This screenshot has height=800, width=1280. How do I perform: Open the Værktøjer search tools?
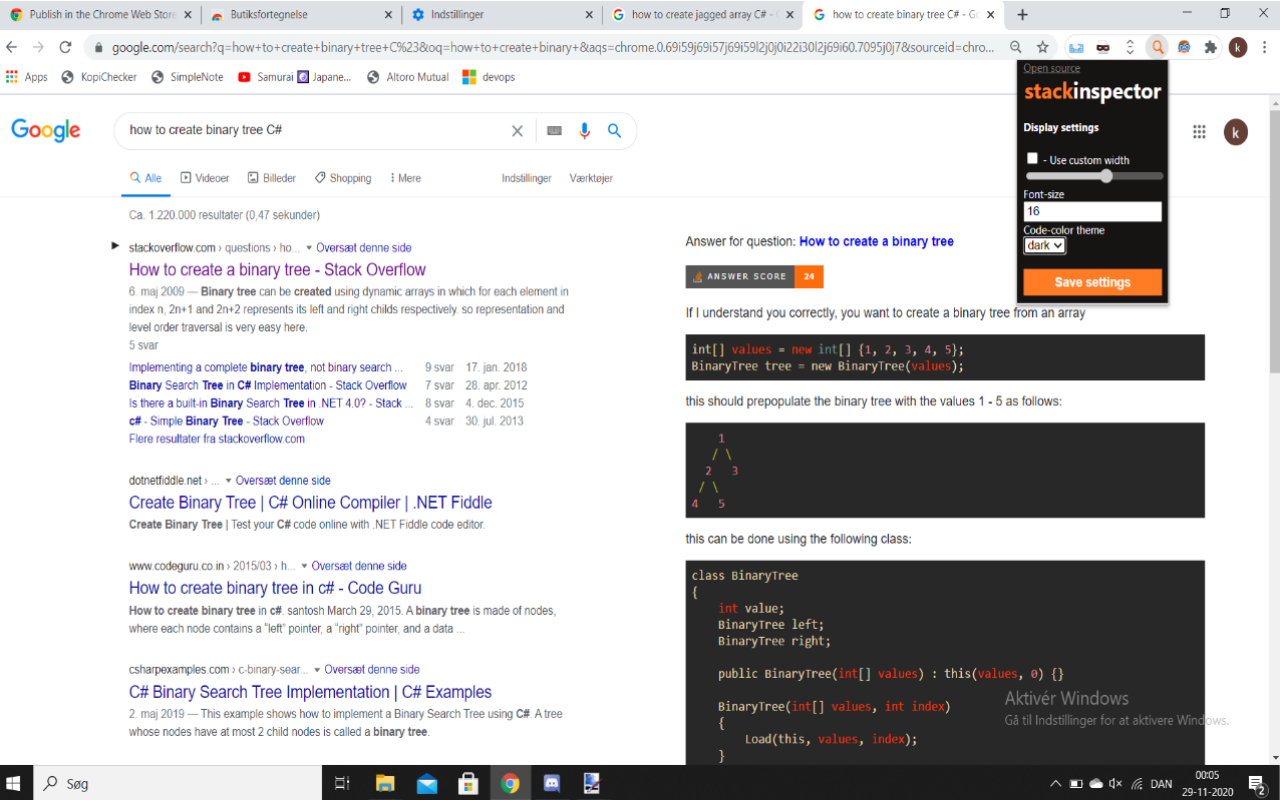tap(591, 178)
